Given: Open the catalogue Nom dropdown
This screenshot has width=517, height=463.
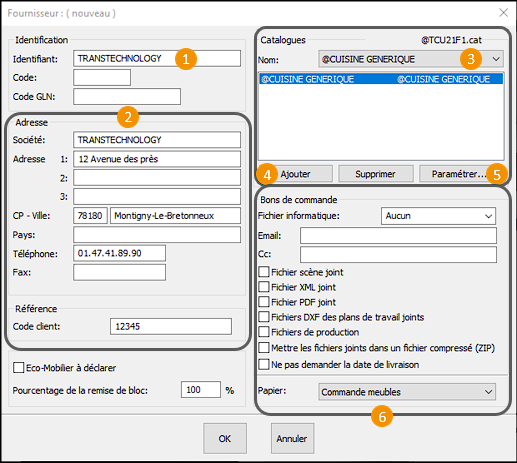Looking at the screenshot, I should pos(411,59).
